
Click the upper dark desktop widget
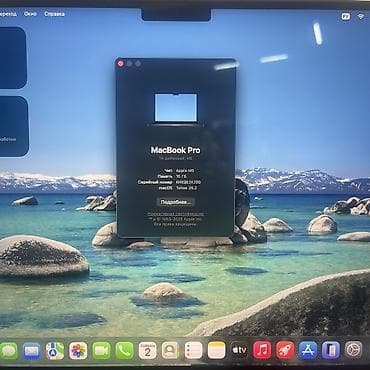pyautogui.click(x=13, y=58)
